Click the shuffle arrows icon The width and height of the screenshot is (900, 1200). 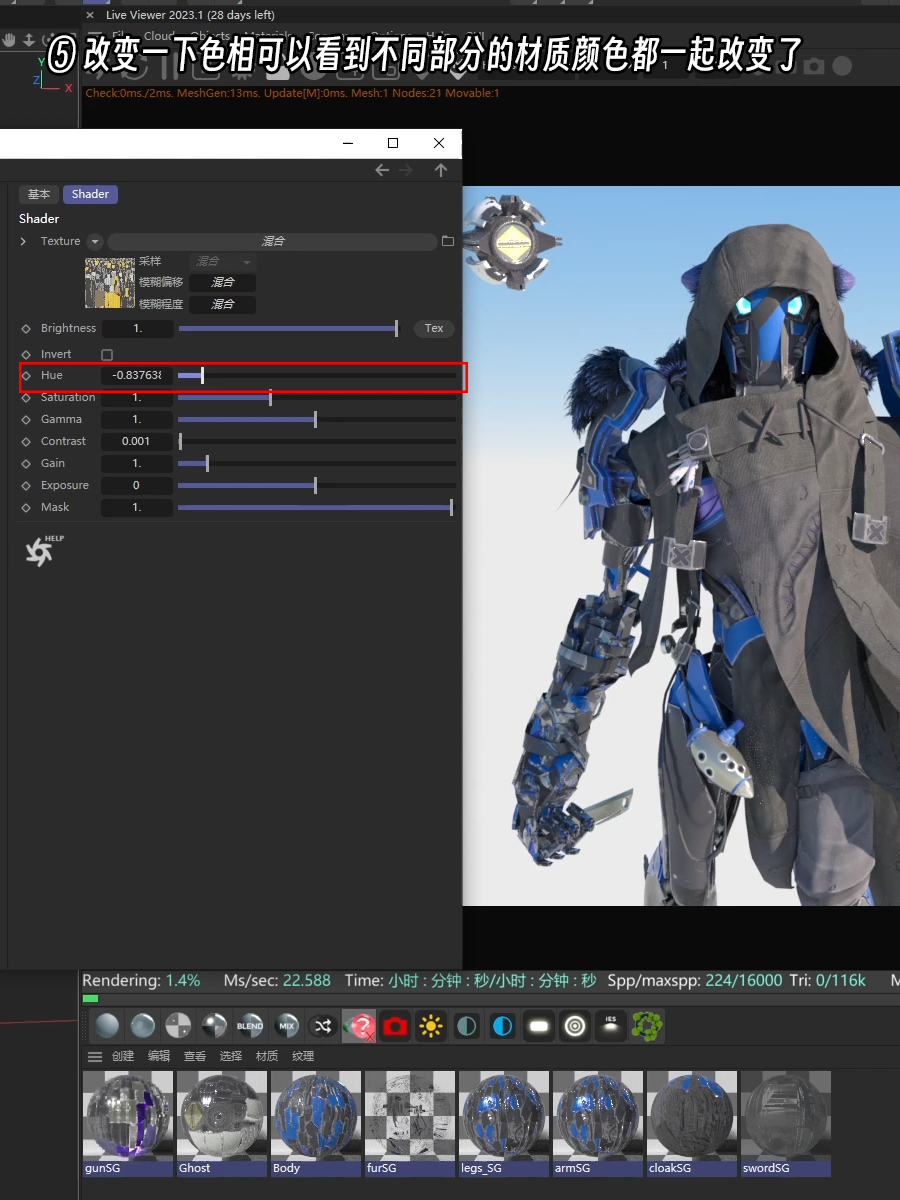click(x=322, y=1026)
